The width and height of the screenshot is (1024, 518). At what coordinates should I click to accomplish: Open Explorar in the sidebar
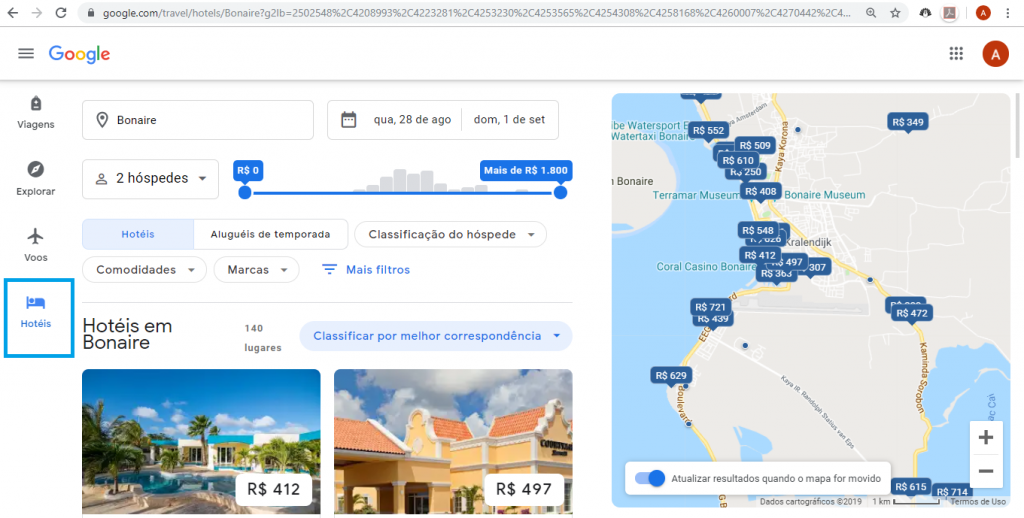click(x=36, y=179)
